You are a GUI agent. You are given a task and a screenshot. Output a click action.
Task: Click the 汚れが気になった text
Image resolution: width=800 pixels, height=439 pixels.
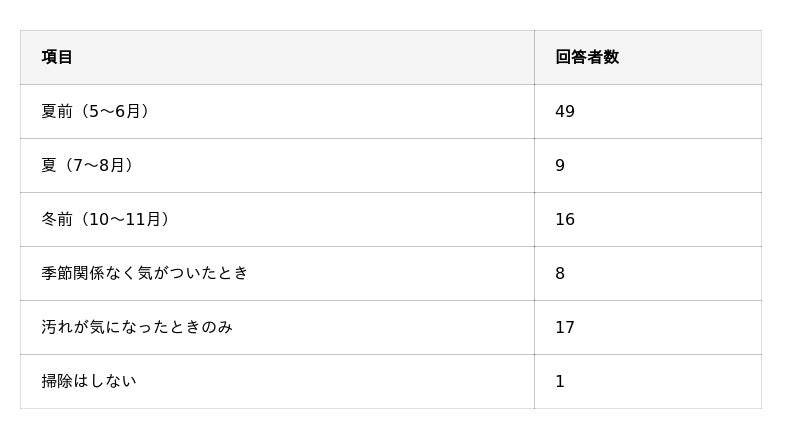point(105,327)
